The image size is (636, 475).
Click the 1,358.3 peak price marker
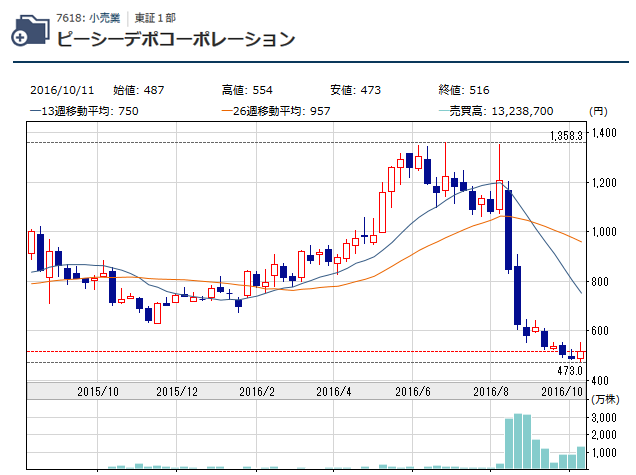tap(565, 136)
